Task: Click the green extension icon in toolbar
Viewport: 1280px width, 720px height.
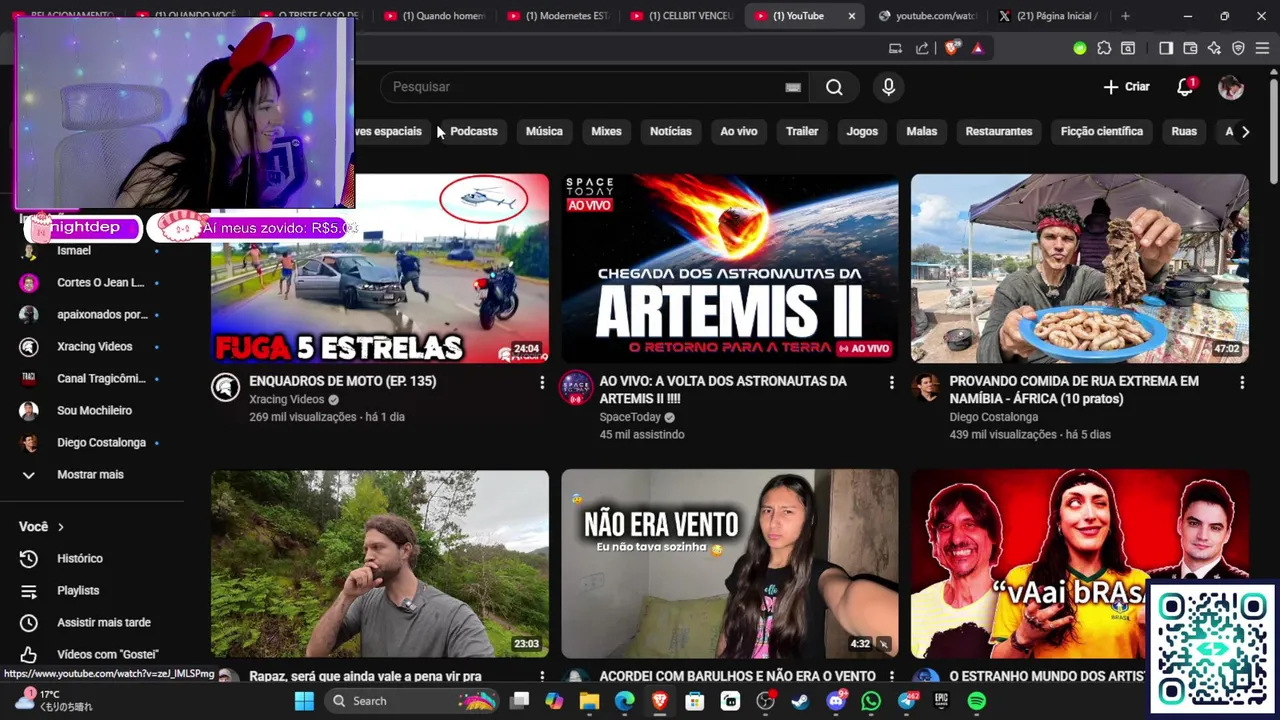Action: click(x=1079, y=48)
